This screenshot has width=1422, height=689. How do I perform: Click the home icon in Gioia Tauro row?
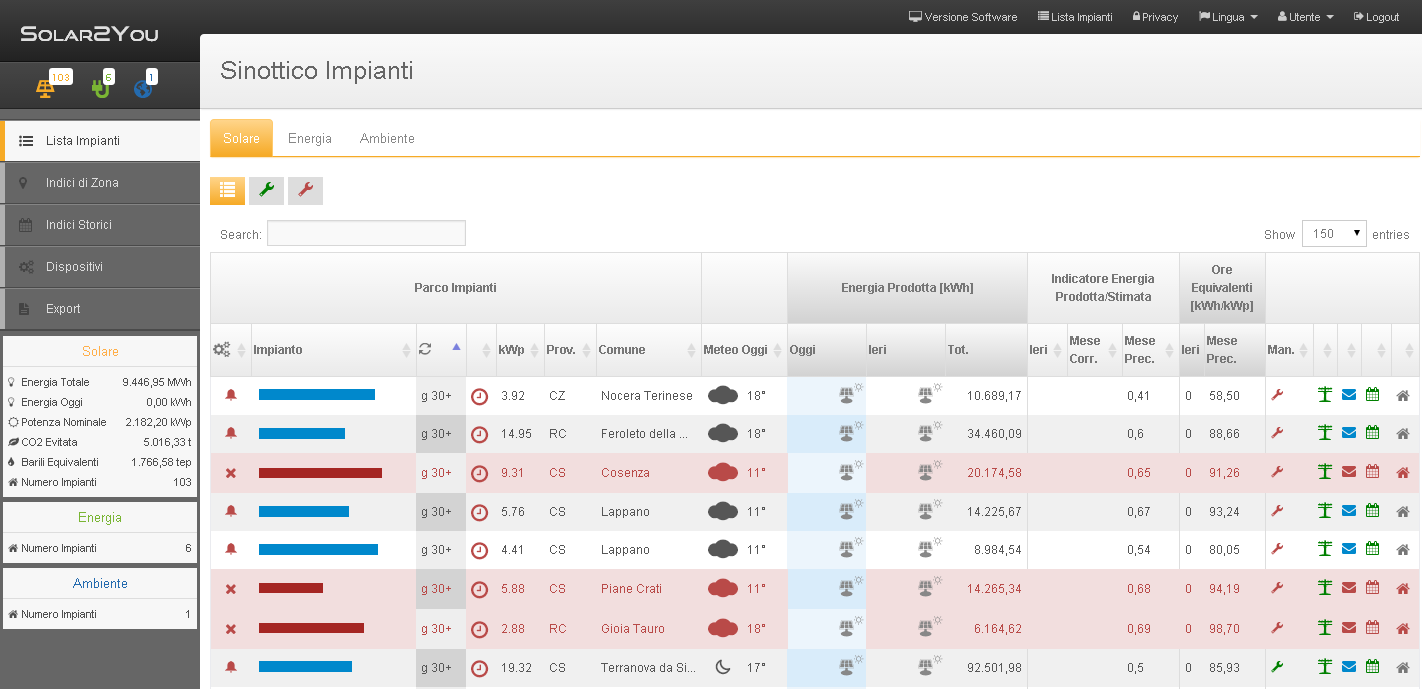coord(1403,628)
